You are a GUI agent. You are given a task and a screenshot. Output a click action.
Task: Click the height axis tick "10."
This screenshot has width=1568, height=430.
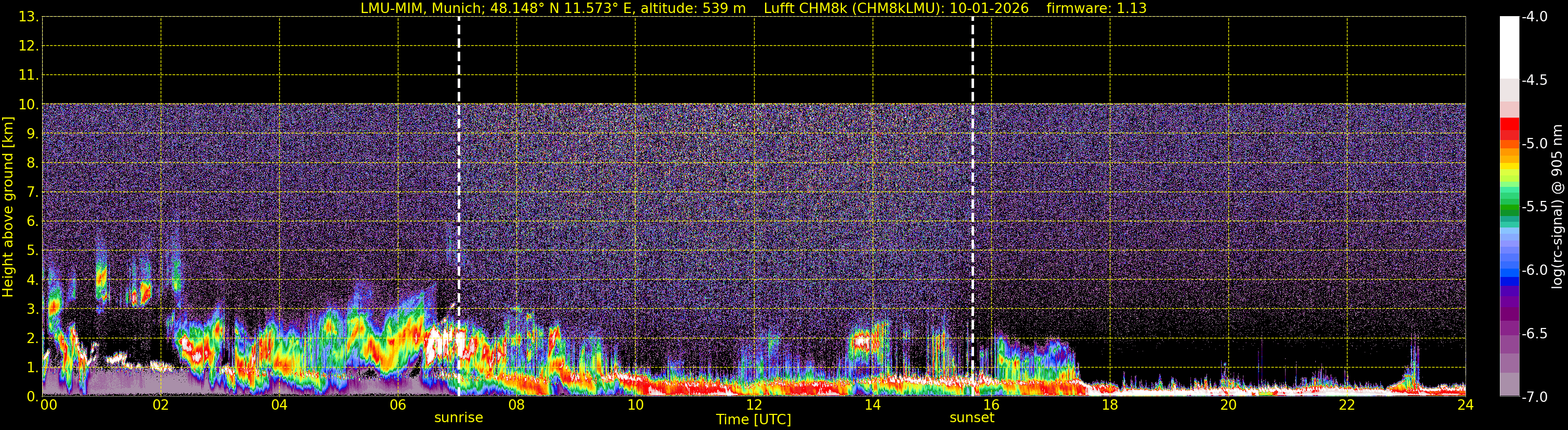[29, 104]
